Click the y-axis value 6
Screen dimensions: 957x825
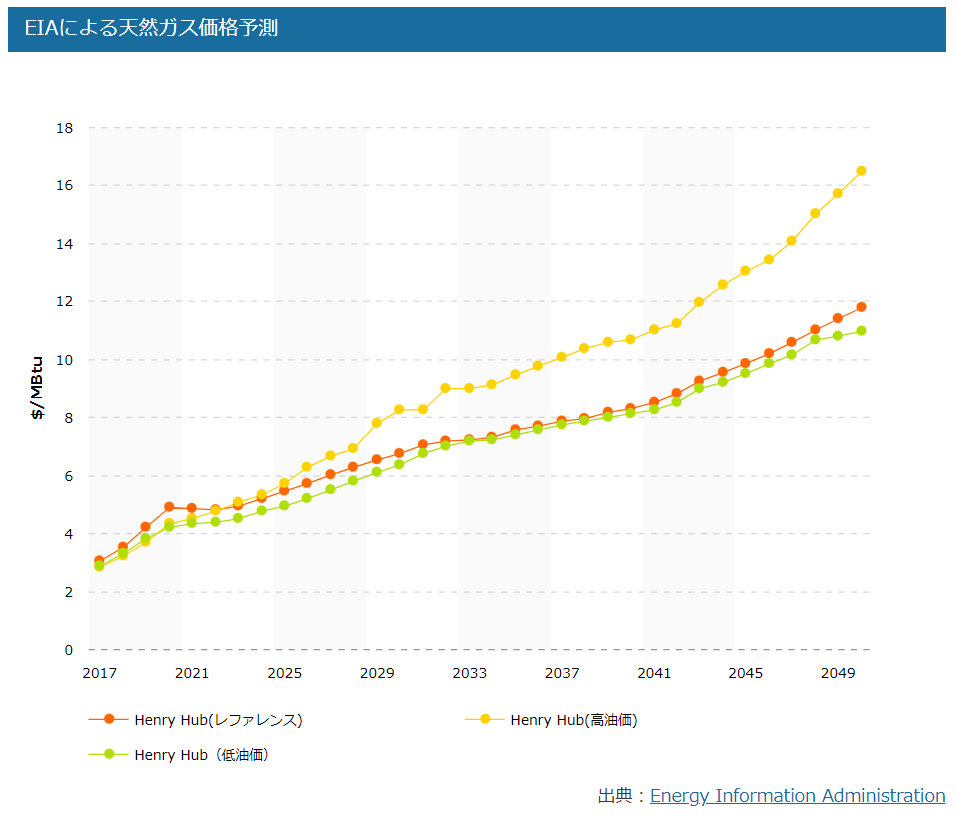[69, 476]
